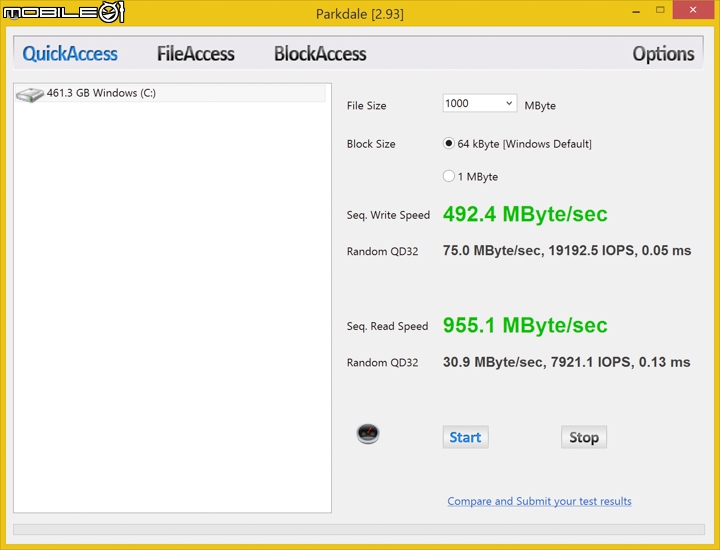Start the benchmark with the Start button
This screenshot has height=550, width=720.
click(x=465, y=437)
